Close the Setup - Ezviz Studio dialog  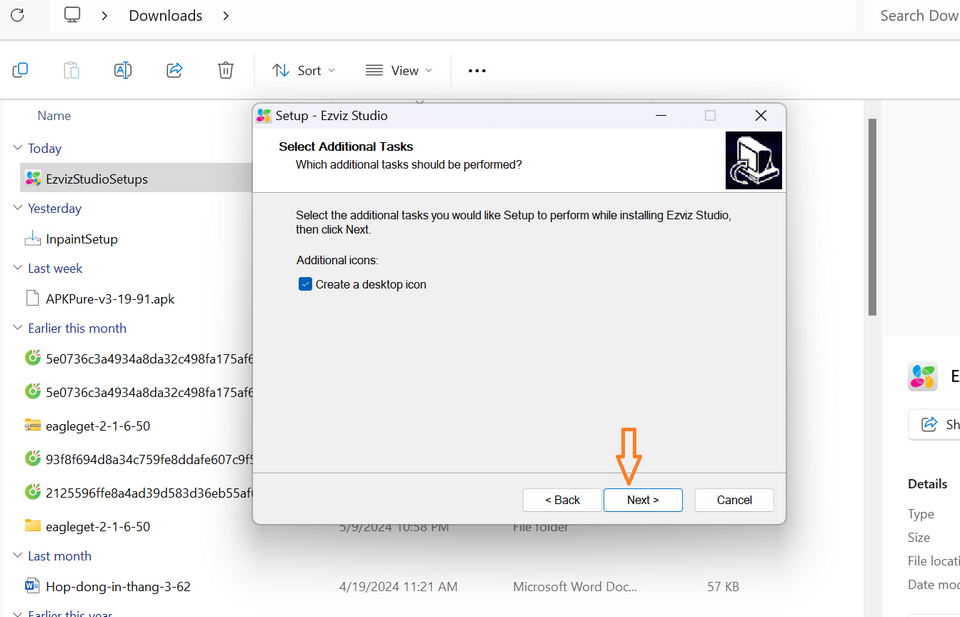[760, 116]
